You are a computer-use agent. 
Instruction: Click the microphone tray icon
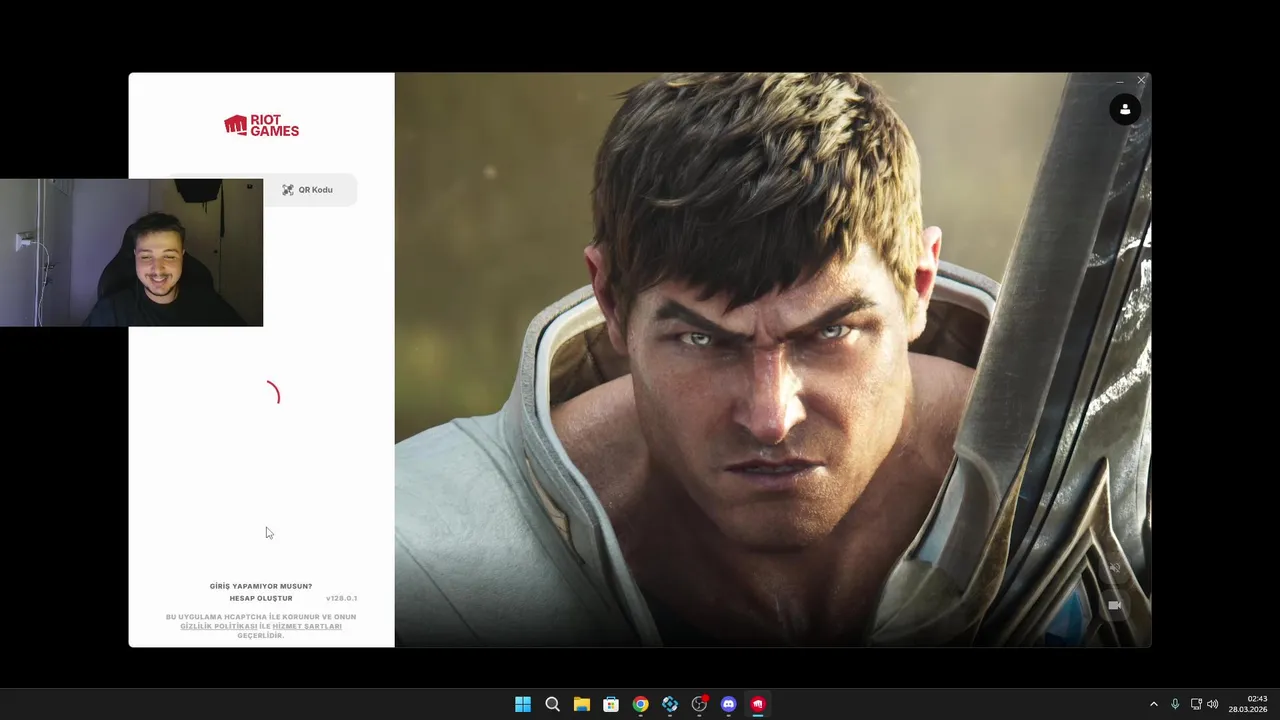coord(1175,704)
